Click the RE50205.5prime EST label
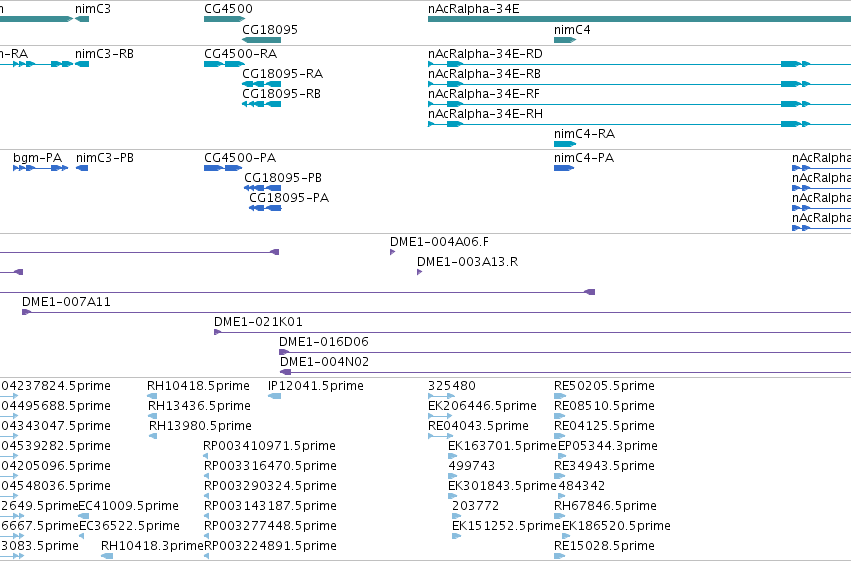The image size is (851, 561). [x=604, y=386]
